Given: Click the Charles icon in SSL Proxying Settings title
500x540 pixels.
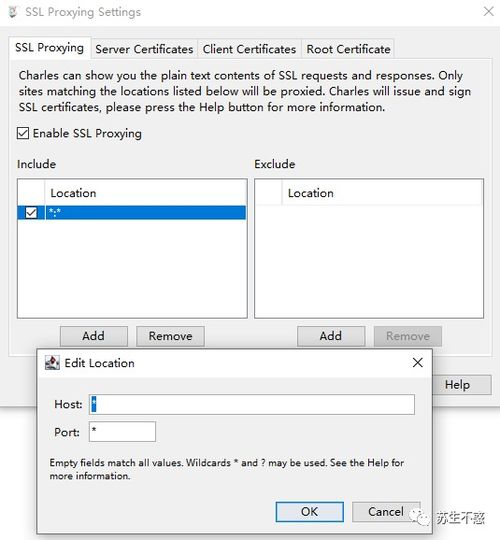Looking at the screenshot, I should 13,12.
